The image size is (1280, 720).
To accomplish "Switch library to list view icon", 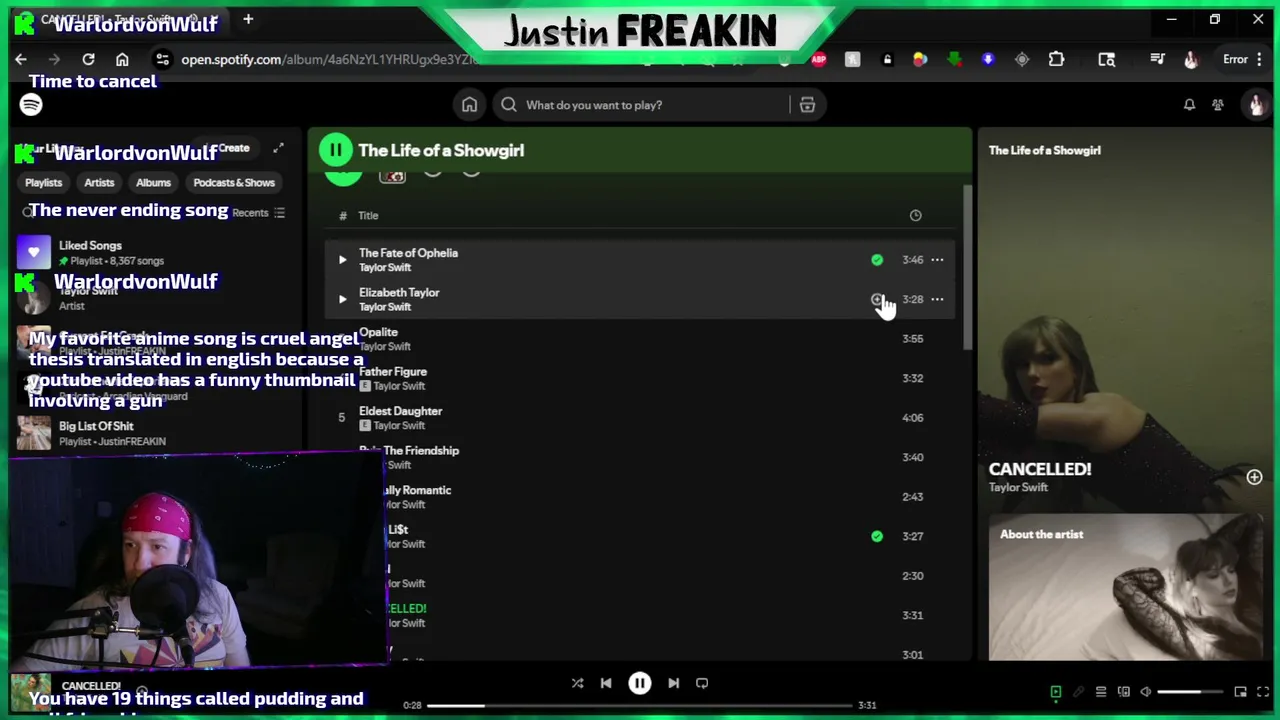I will click(279, 212).
